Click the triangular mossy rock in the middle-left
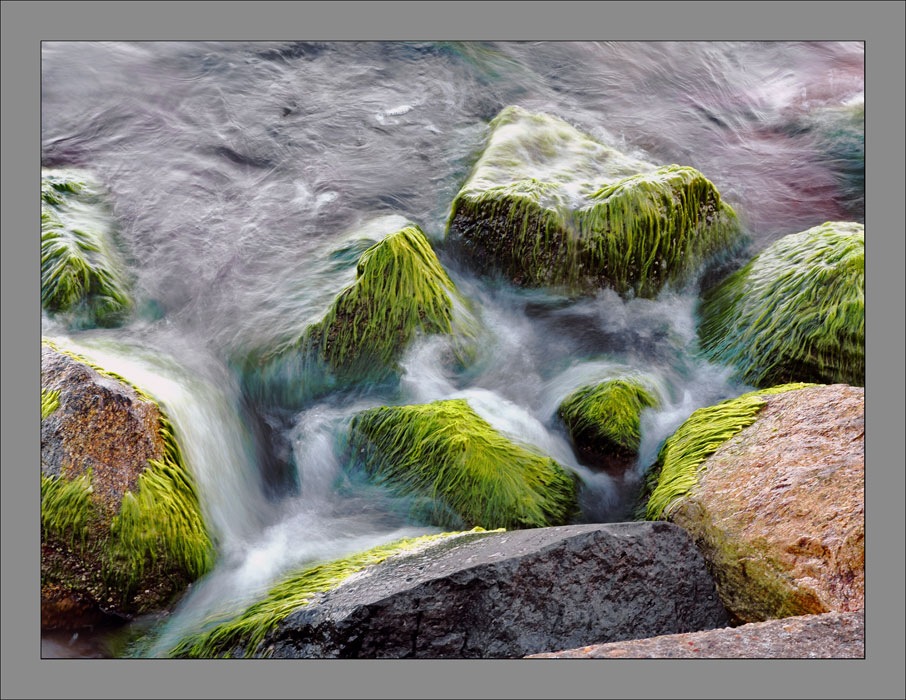Image resolution: width=906 pixels, height=700 pixels. pyautogui.click(x=385, y=300)
